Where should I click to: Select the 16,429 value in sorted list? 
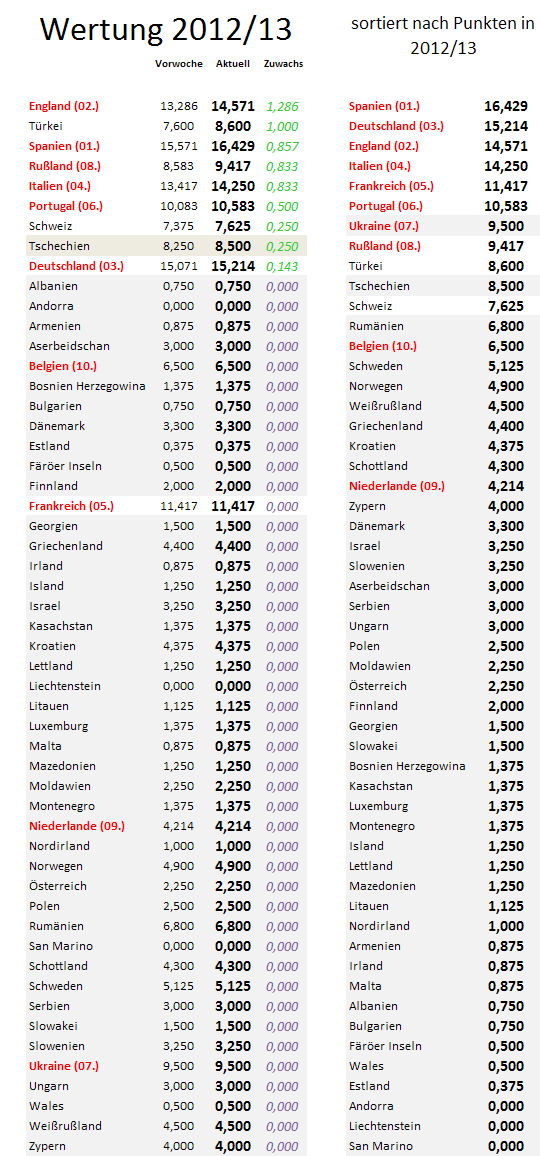click(x=505, y=106)
